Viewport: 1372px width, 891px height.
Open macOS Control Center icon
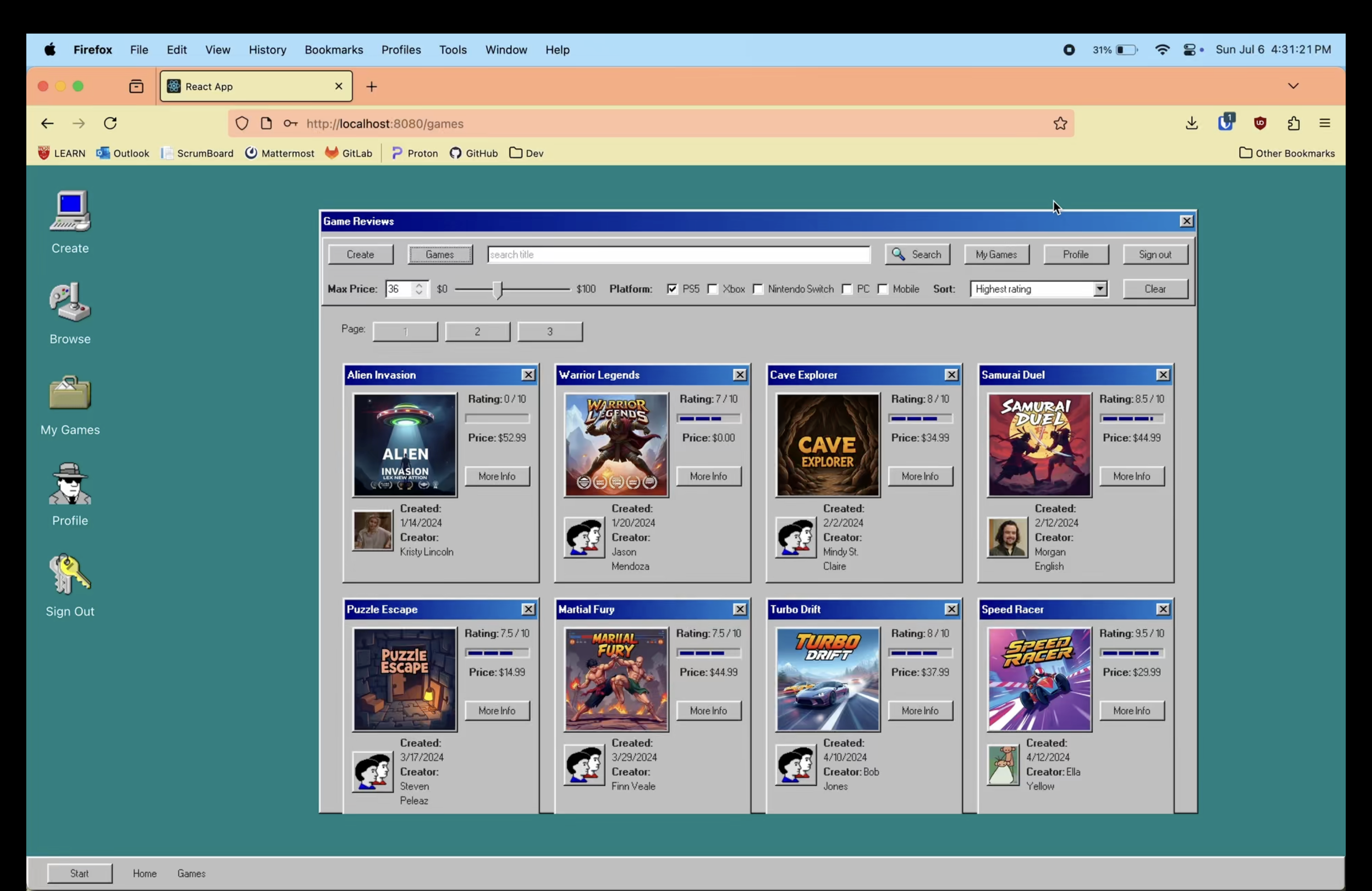coord(1190,49)
